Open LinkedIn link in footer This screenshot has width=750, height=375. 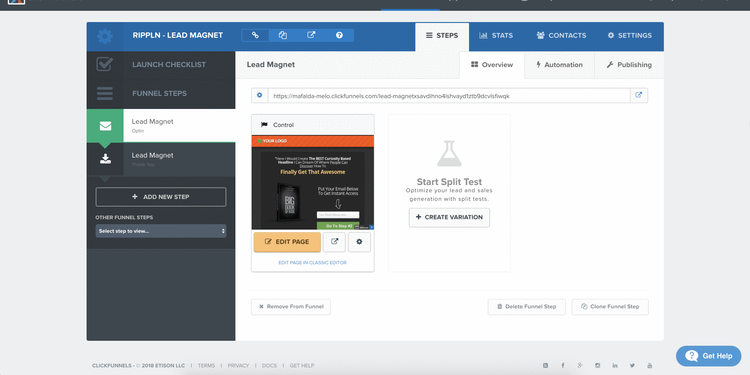pyautogui.click(x=615, y=365)
